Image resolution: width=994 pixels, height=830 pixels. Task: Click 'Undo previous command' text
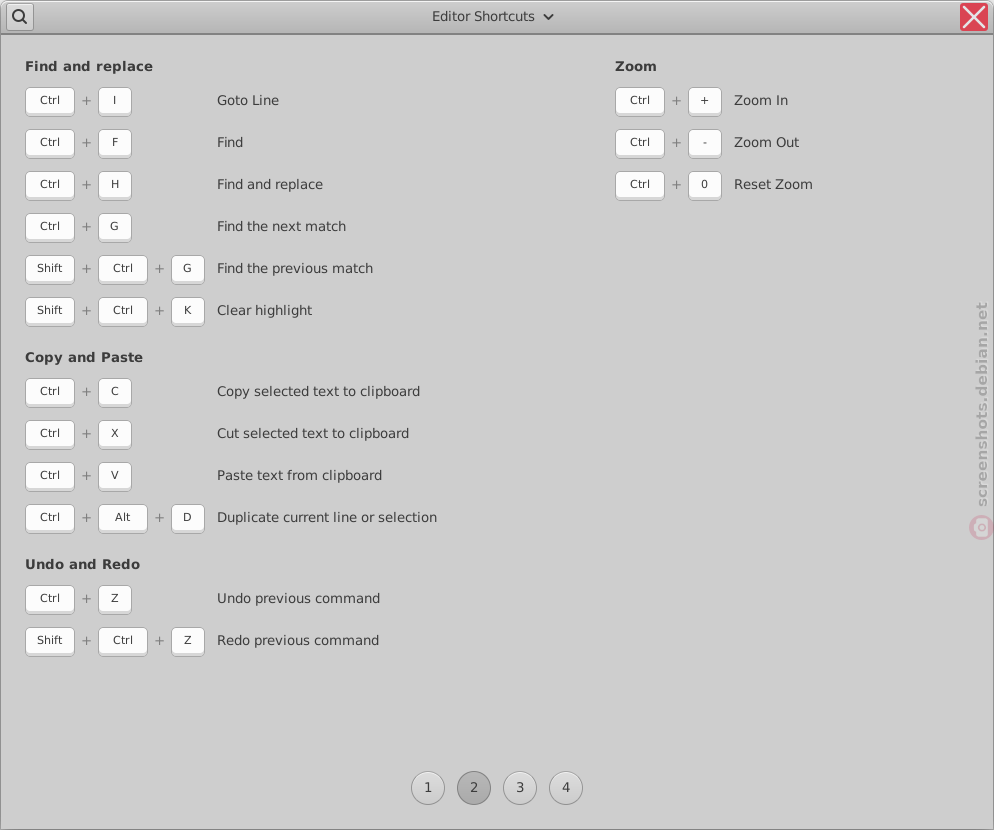[299, 599]
